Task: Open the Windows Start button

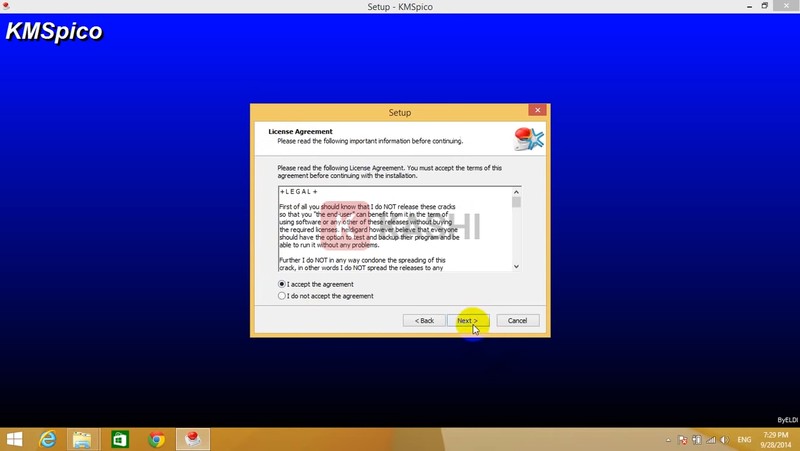Action: click(14, 439)
